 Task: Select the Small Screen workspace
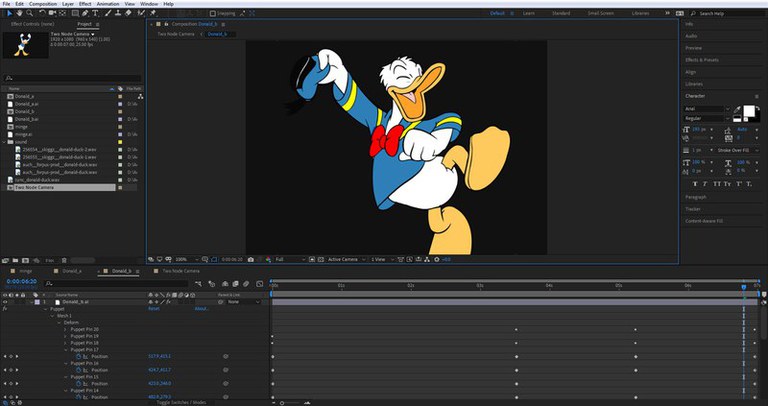(x=599, y=13)
